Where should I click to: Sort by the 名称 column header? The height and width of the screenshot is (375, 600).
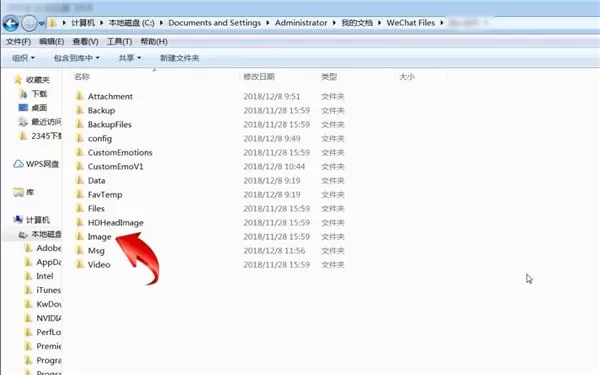click(x=82, y=77)
